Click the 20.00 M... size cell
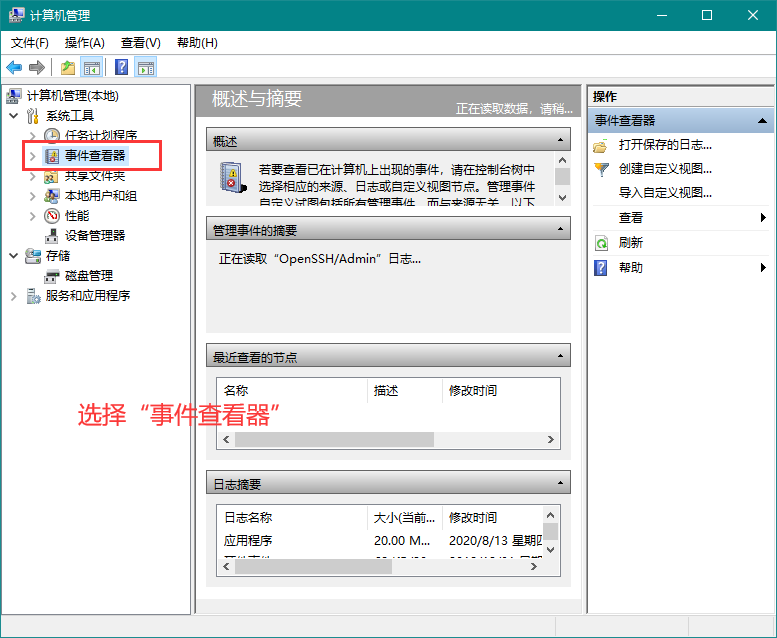This screenshot has height=638, width=777. point(402,540)
